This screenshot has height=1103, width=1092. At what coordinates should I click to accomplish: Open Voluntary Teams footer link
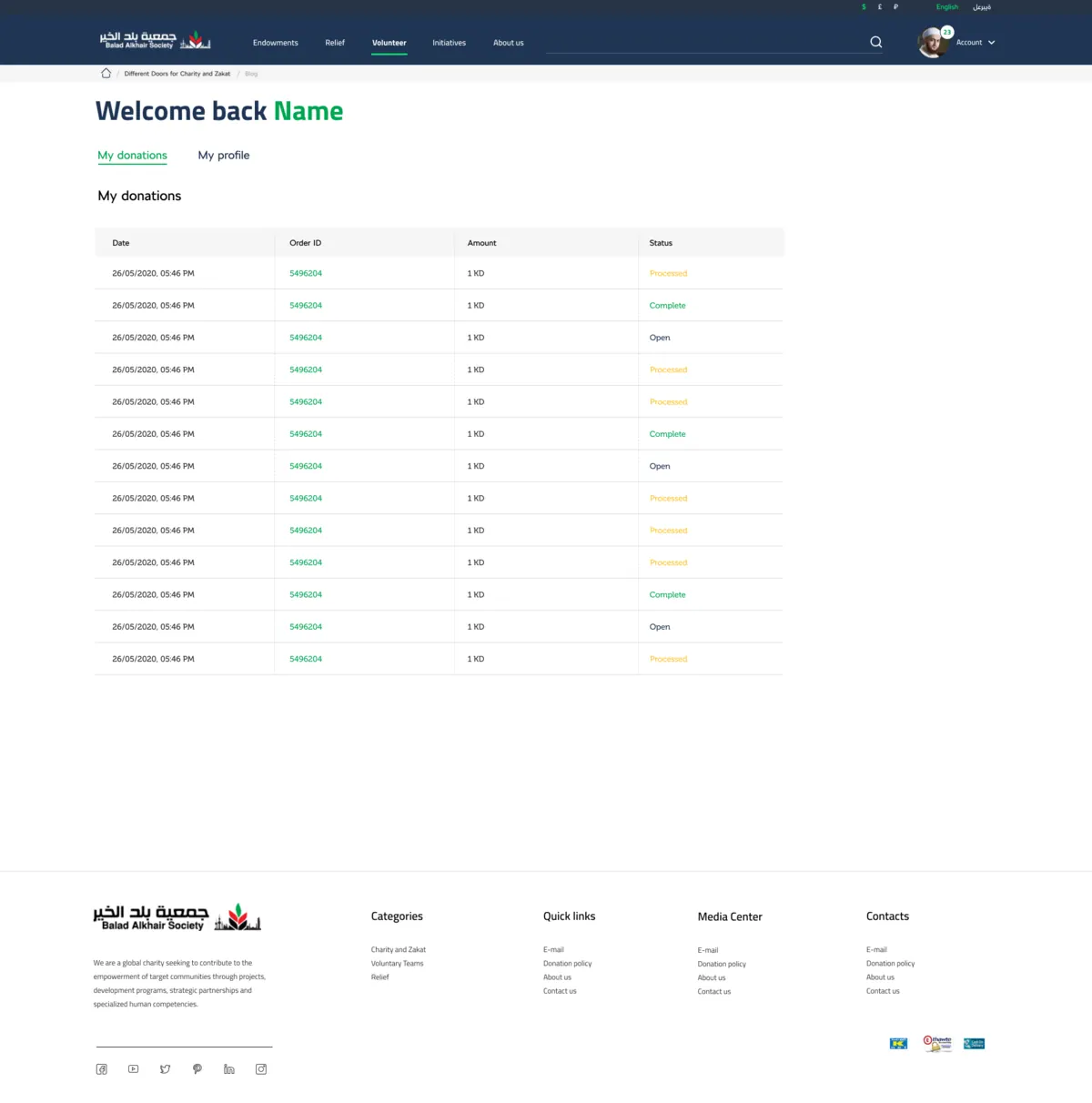[398, 963]
